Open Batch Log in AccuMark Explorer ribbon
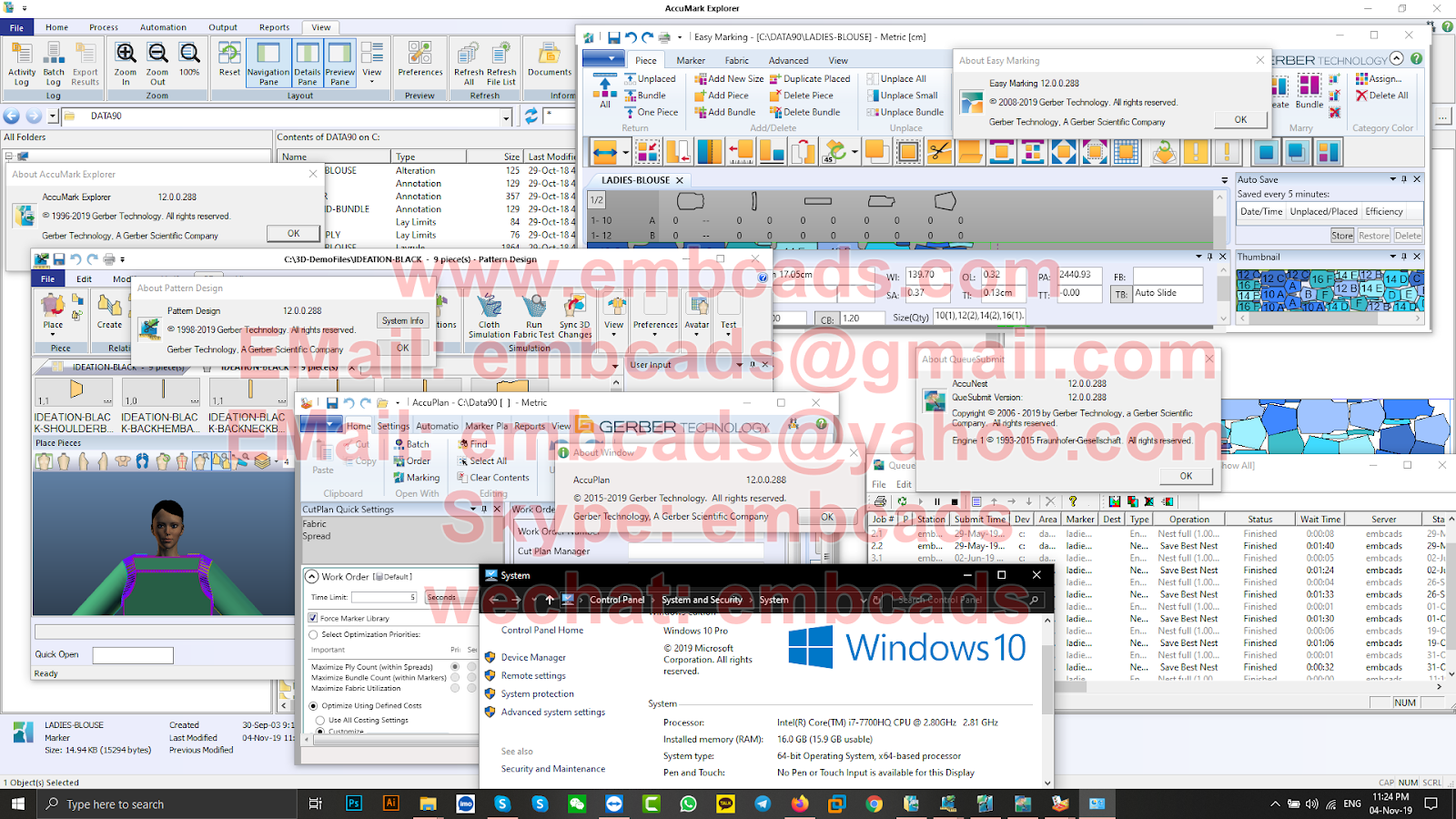 click(x=54, y=64)
